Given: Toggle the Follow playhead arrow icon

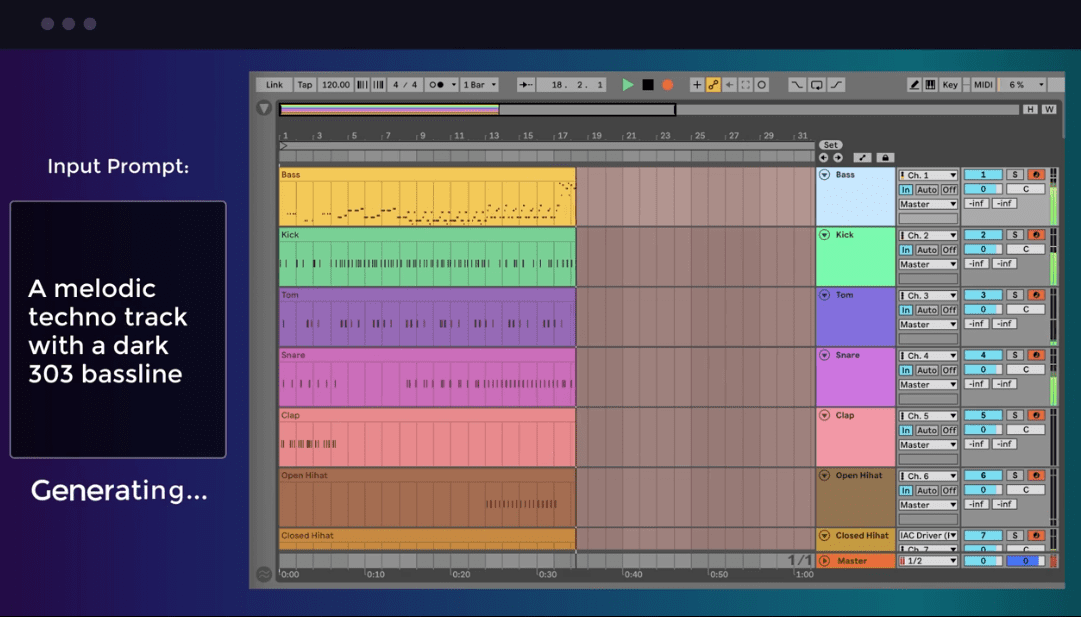Looking at the screenshot, I should click(x=526, y=85).
